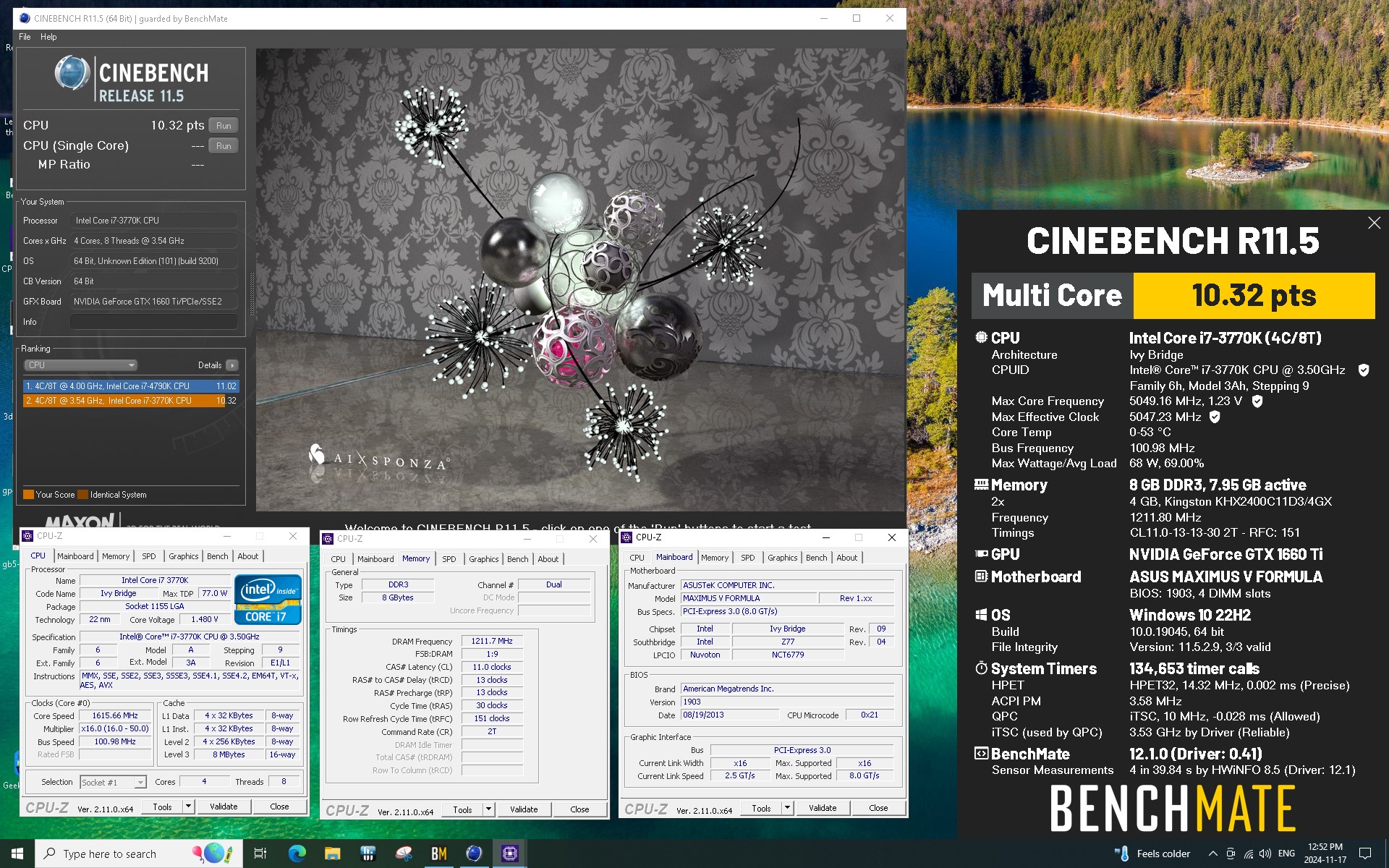Open volume control in system tray
The width and height of the screenshot is (1389, 868).
pos(1265,854)
